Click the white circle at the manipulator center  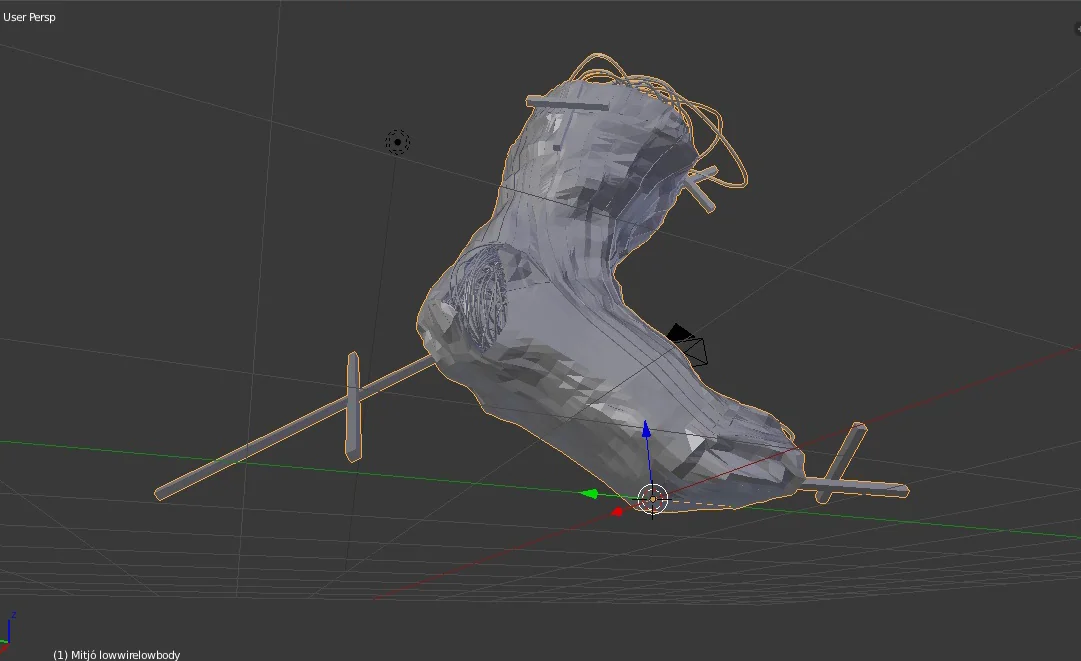pos(653,499)
